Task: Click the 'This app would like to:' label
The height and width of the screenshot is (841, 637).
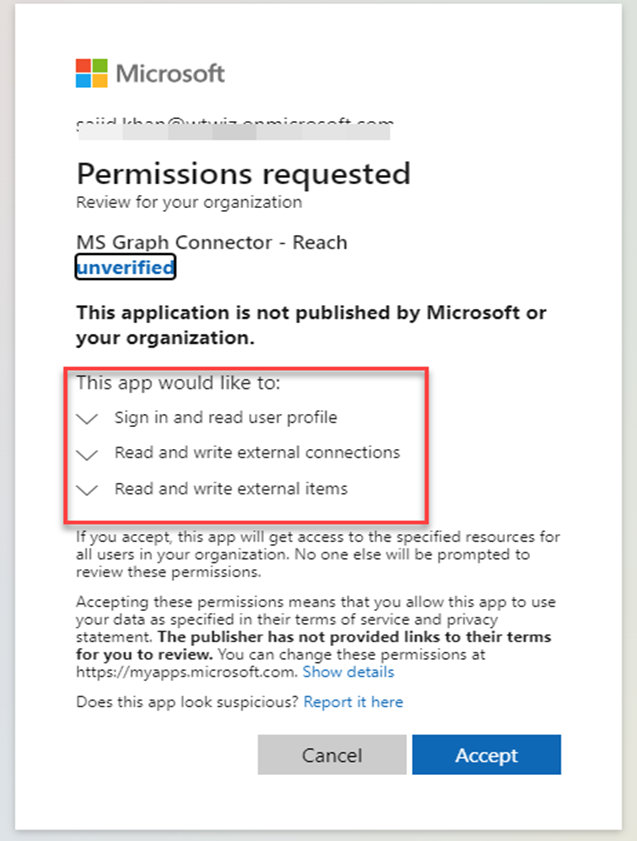Action: pyautogui.click(x=178, y=383)
